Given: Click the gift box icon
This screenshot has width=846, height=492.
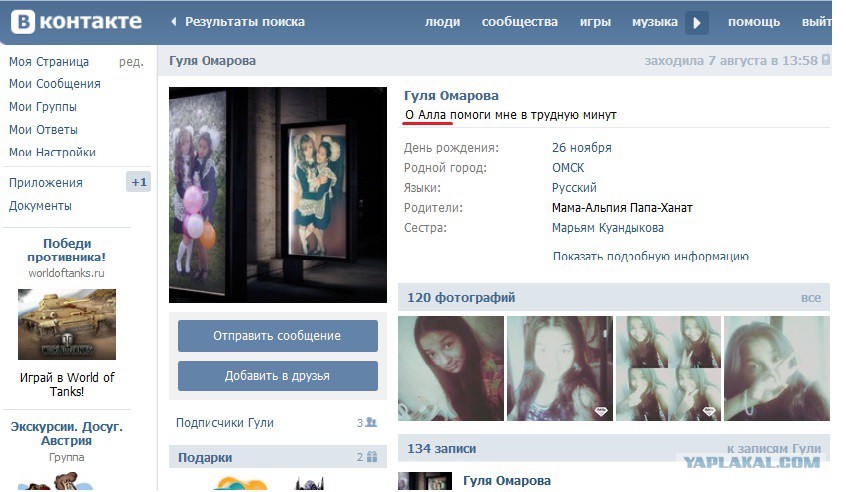Looking at the screenshot, I should click(372, 457).
